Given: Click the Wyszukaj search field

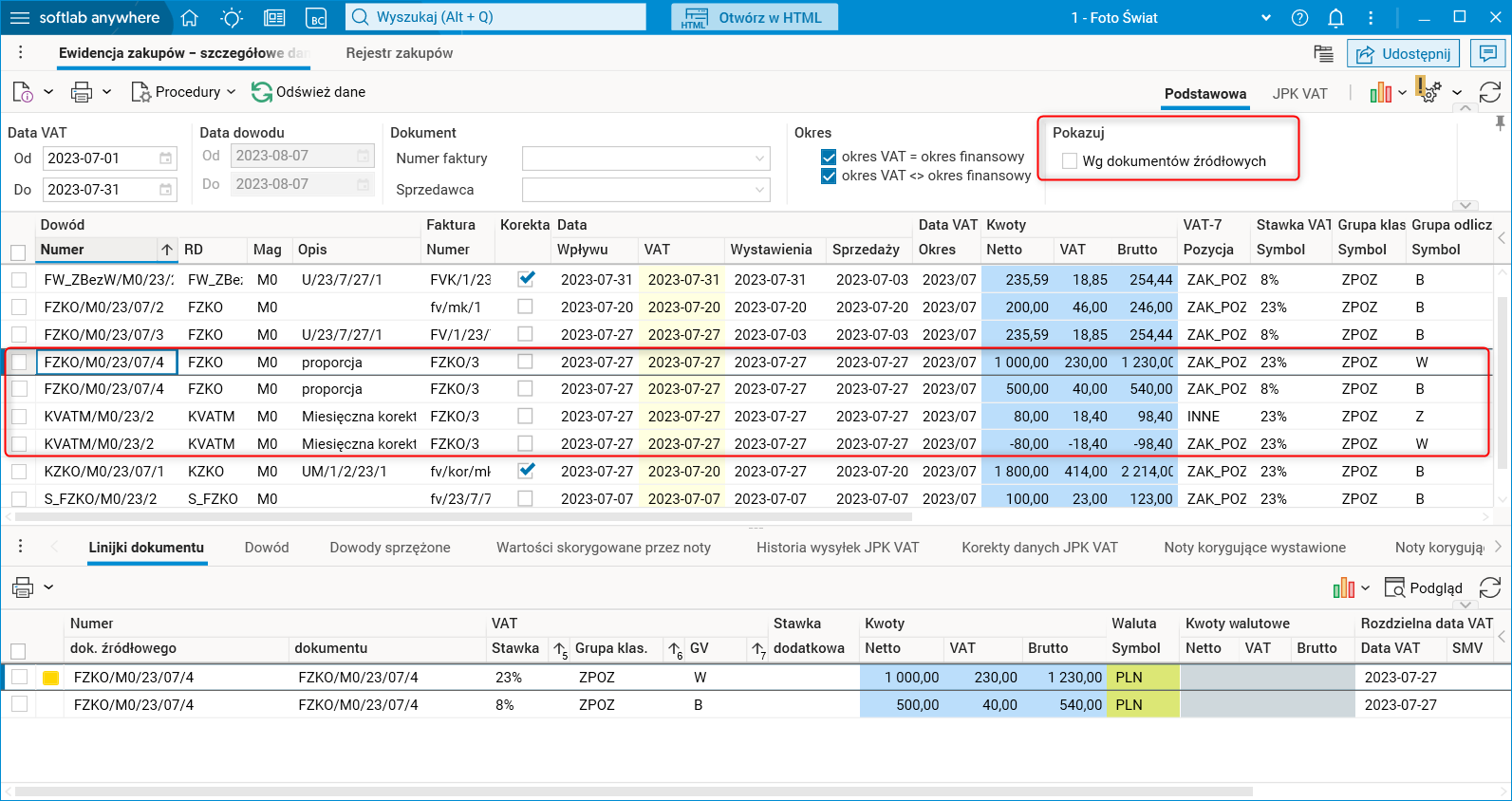Looking at the screenshot, I should (x=503, y=17).
